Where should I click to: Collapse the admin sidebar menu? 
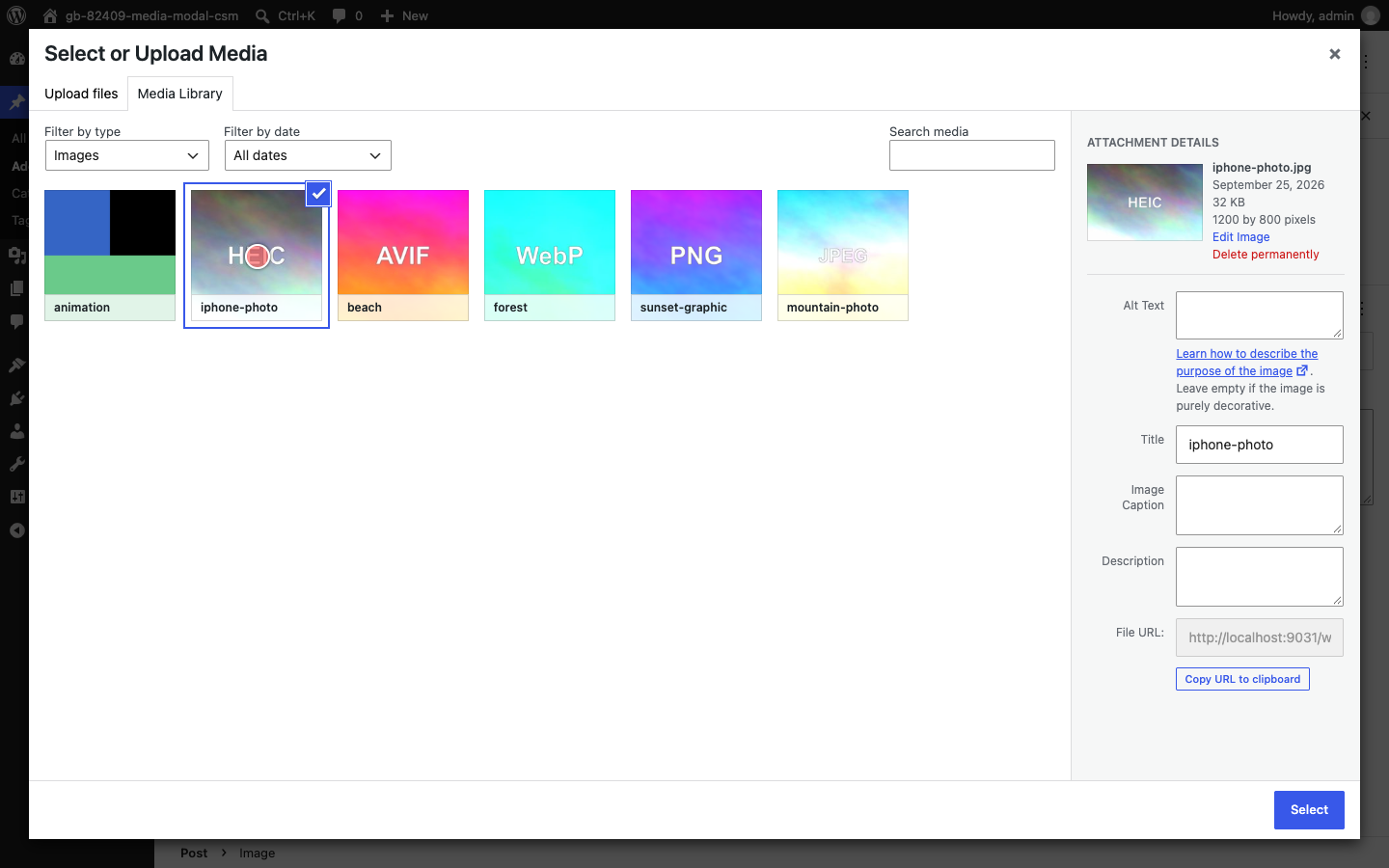click(x=16, y=530)
